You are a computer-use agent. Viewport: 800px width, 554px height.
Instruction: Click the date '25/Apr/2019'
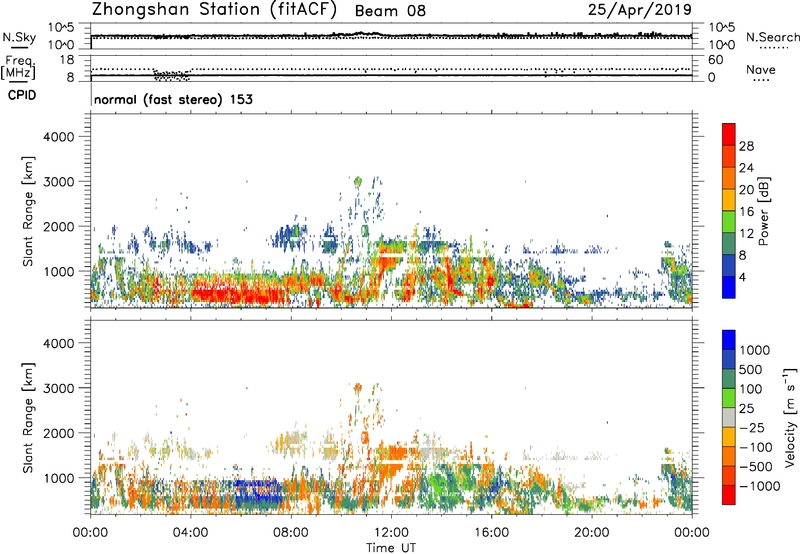(640, 9)
